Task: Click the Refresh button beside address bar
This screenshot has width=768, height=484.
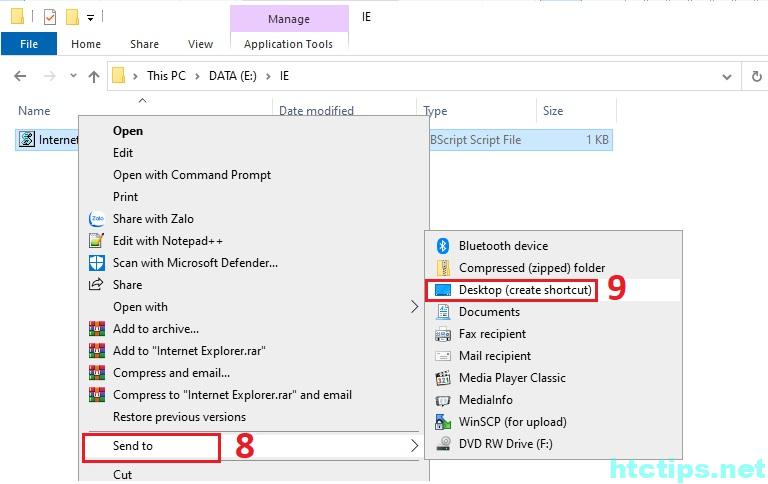Action: coord(756,76)
